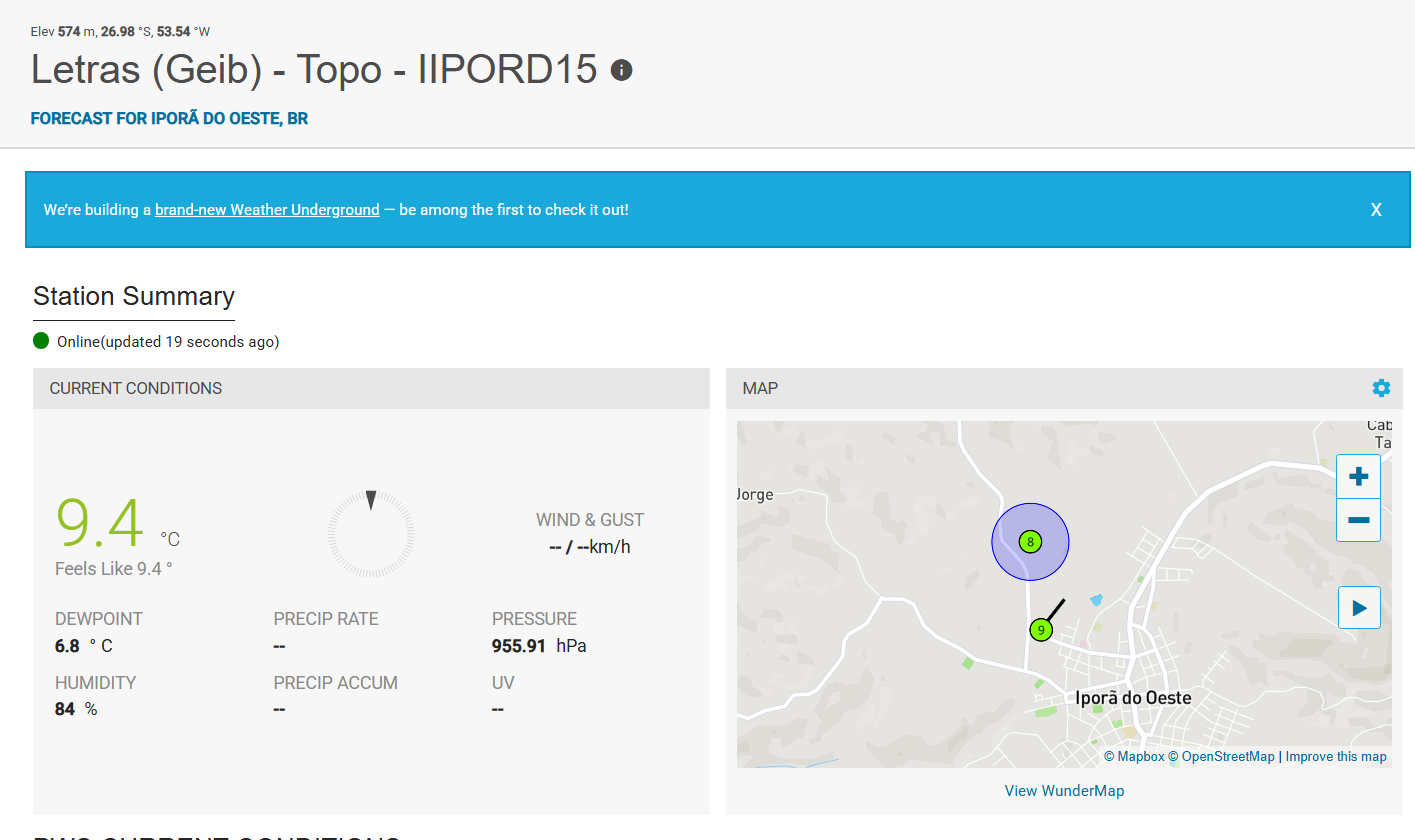Select the station marker labeled 9

click(x=1041, y=630)
